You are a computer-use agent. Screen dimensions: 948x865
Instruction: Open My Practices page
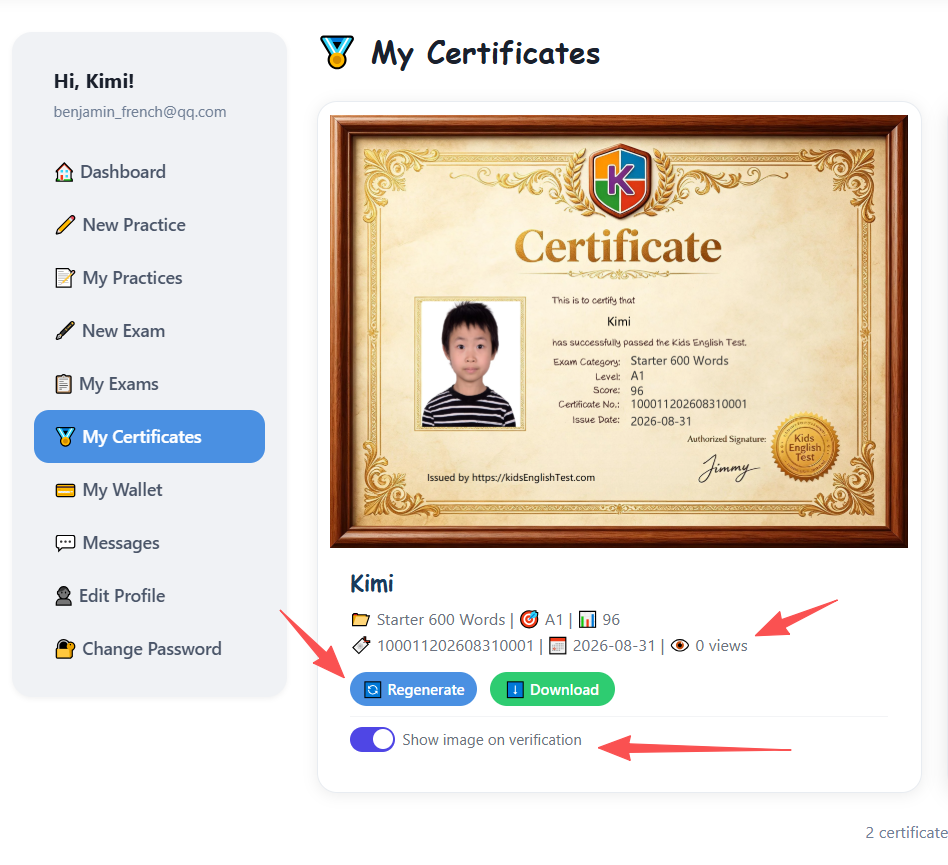[149, 278]
